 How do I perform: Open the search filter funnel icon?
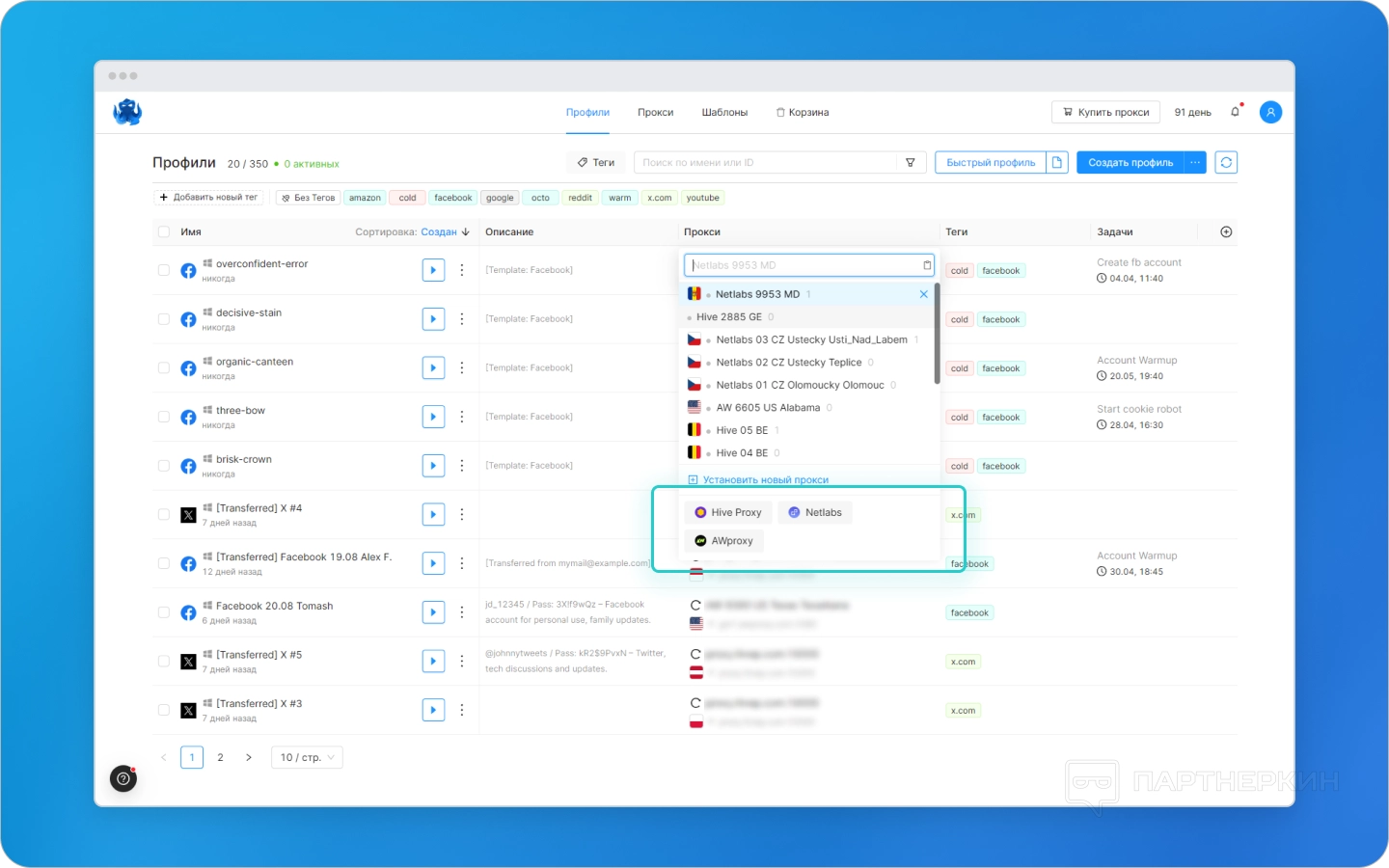click(x=911, y=163)
